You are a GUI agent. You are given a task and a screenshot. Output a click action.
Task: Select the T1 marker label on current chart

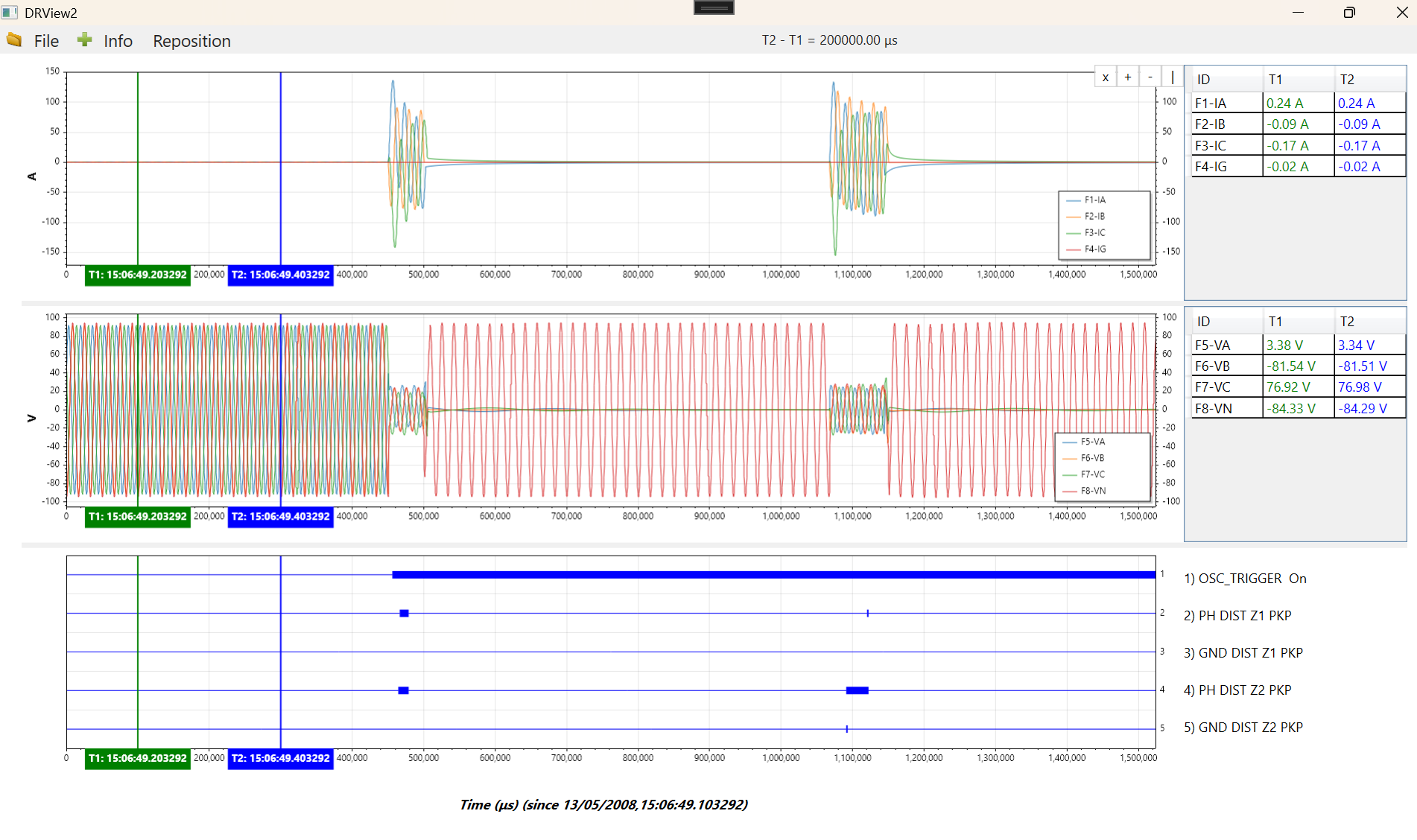138,275
